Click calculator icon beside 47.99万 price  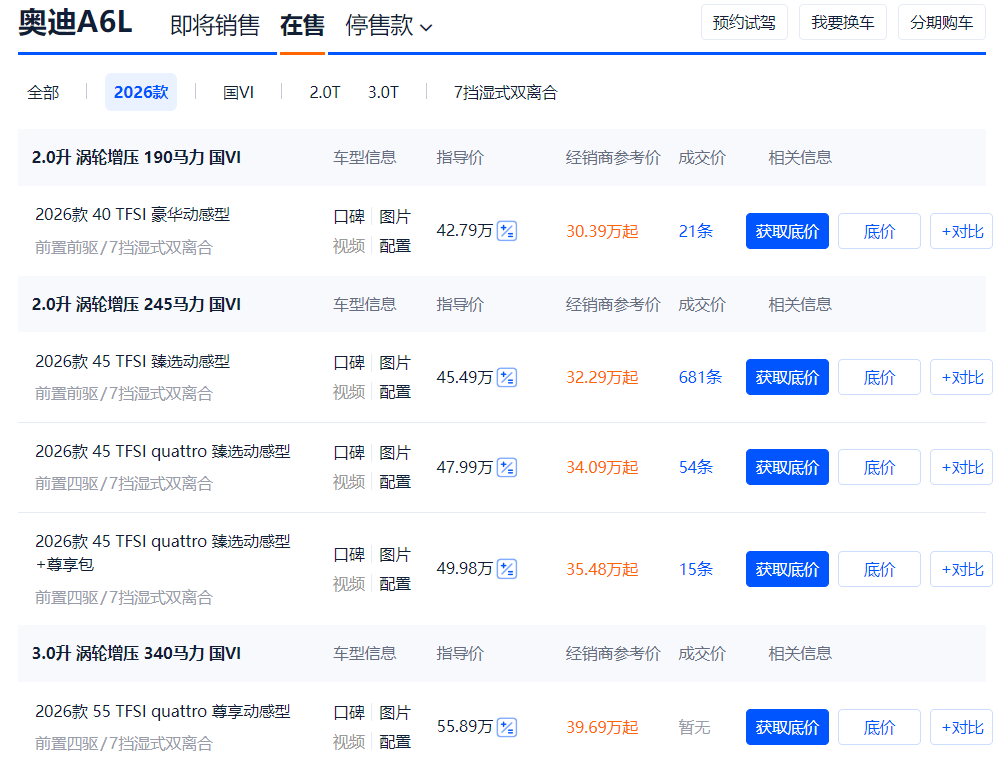pyautogui.click(x=507, y=467)
